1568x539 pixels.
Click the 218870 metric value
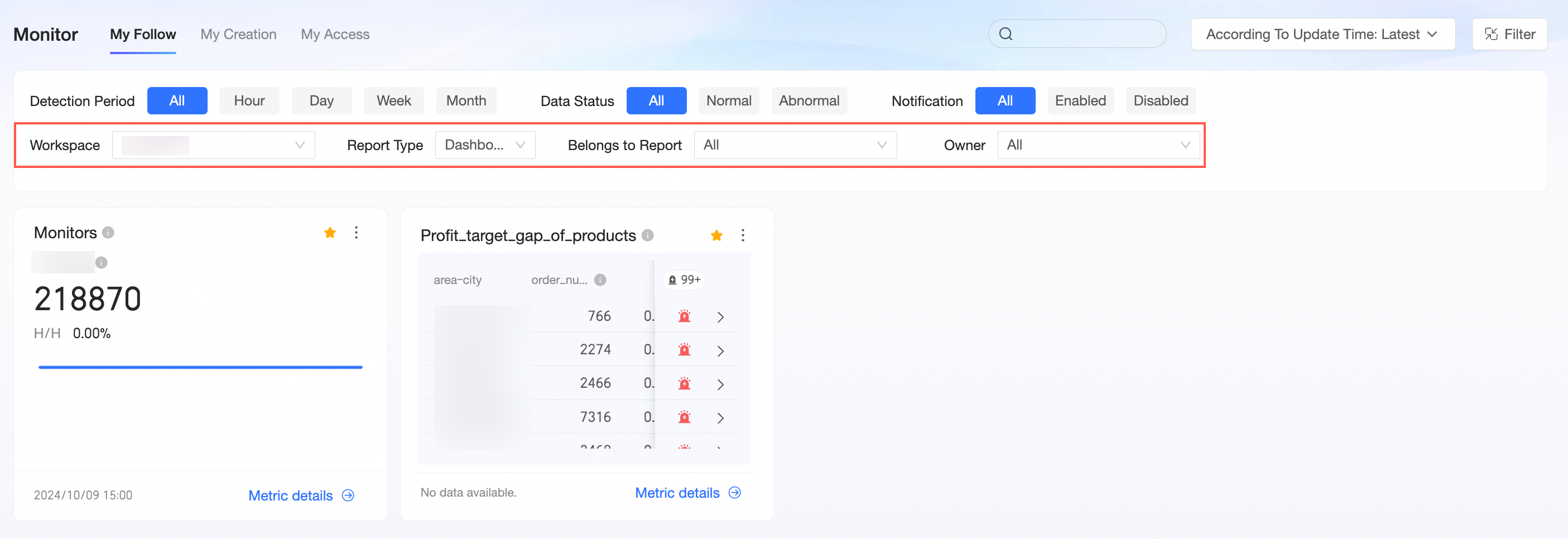coord(88,299)
